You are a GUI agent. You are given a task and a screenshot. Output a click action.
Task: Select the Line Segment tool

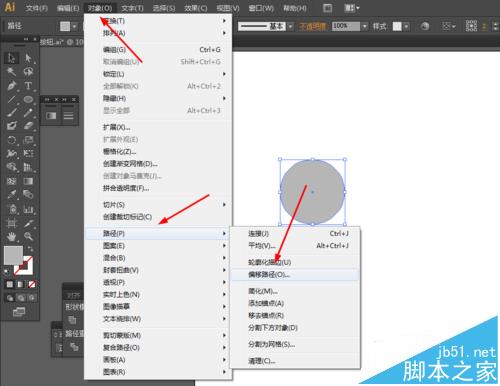[x=11, y=99]
